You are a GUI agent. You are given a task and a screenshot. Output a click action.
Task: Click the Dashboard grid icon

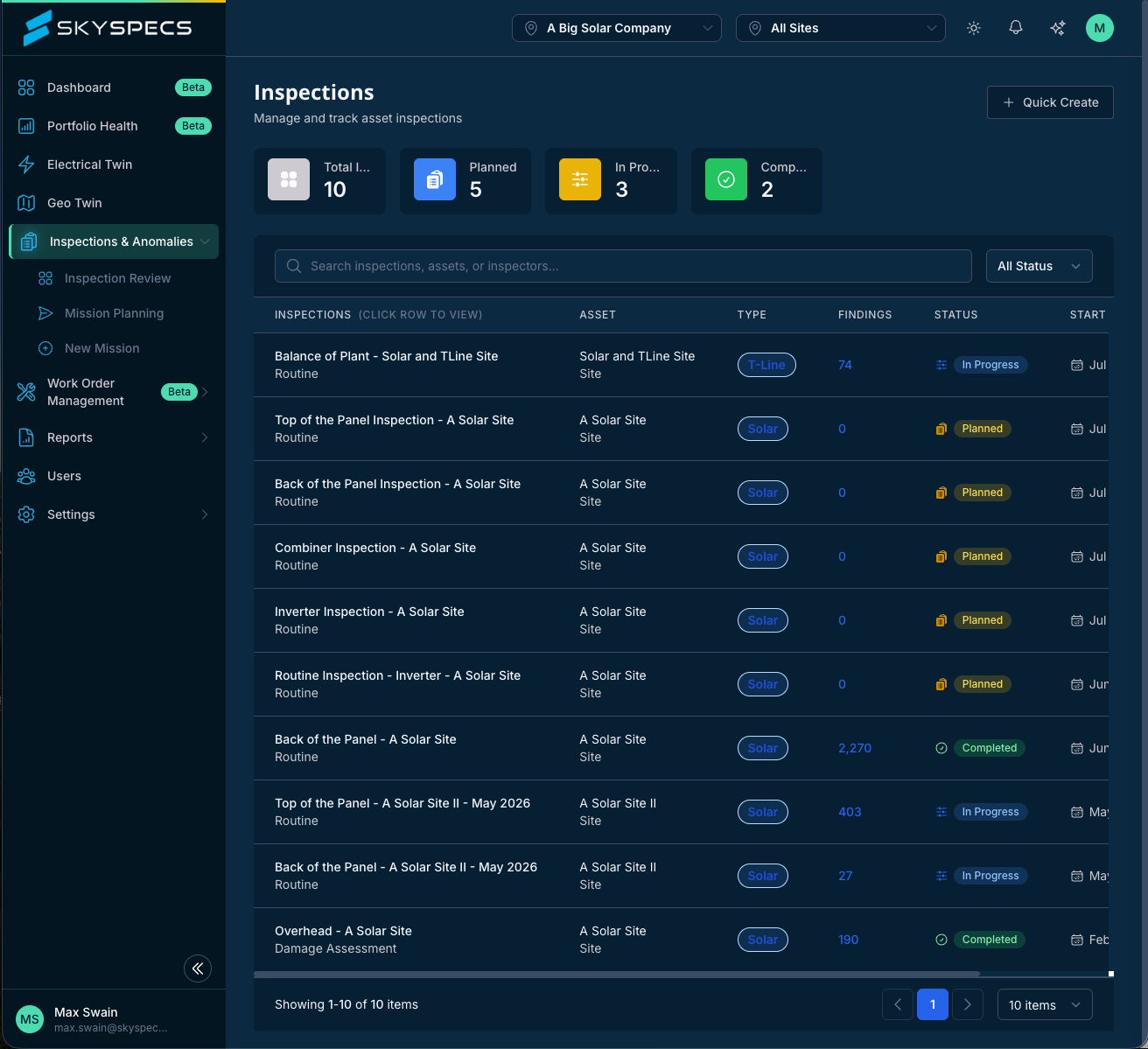click(26, 87)
